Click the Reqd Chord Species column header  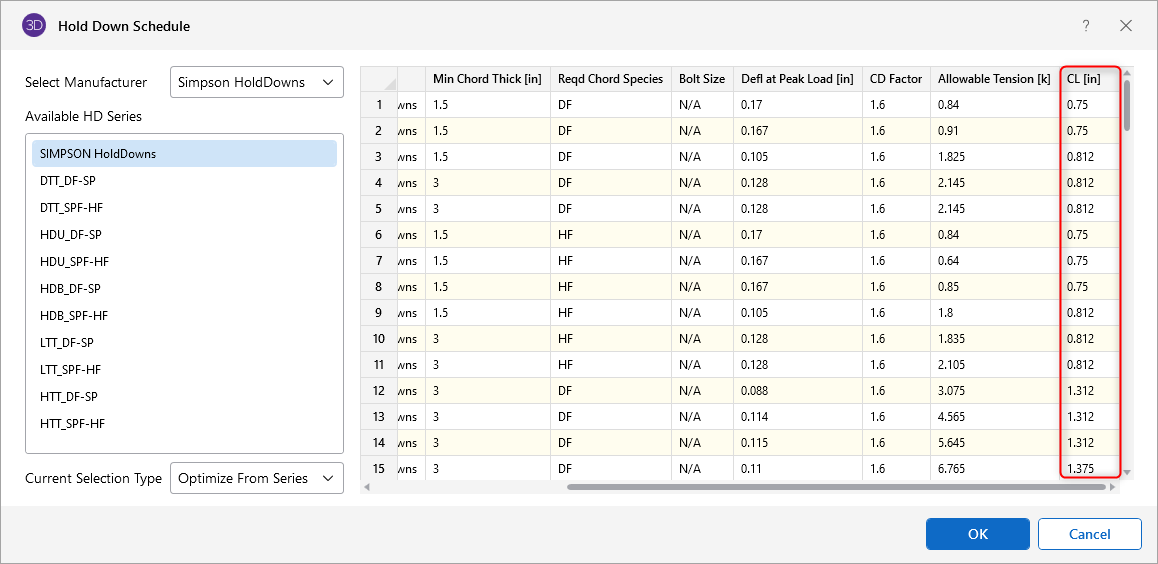tap(609, 79)
